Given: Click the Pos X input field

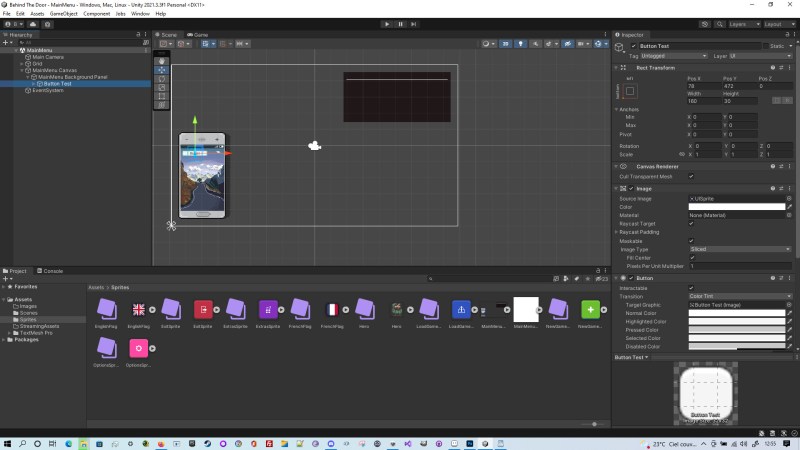Looking at the screenshot, I should point(704,86).
